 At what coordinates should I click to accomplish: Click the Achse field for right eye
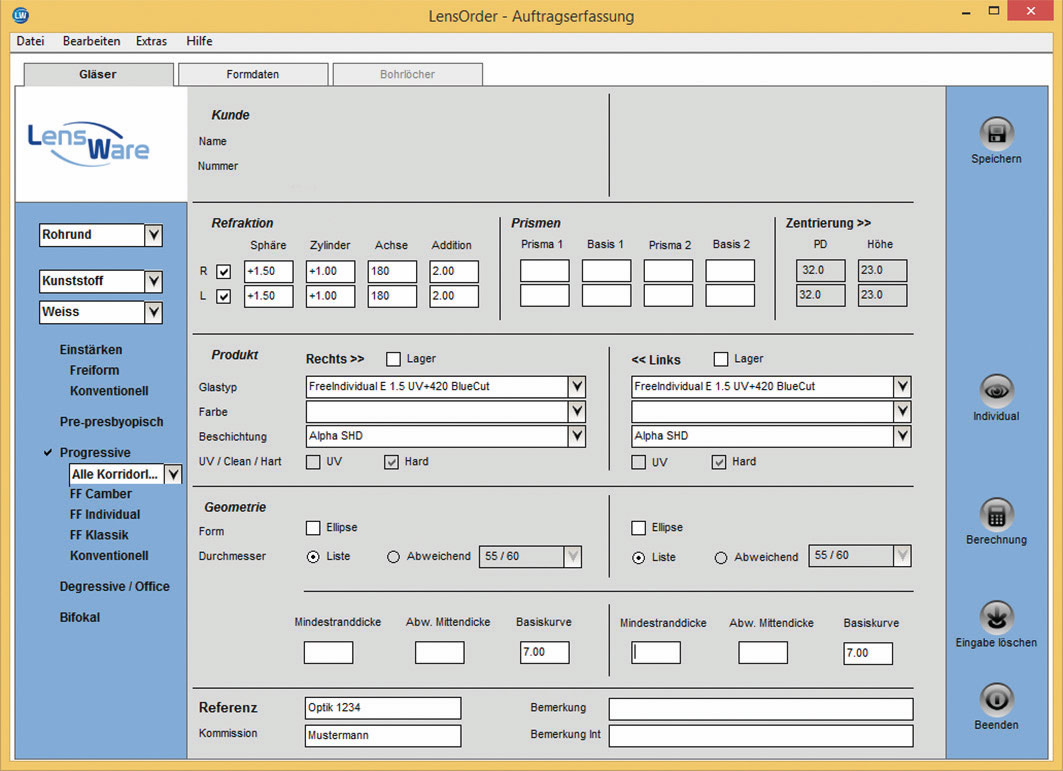pos(392,271)
